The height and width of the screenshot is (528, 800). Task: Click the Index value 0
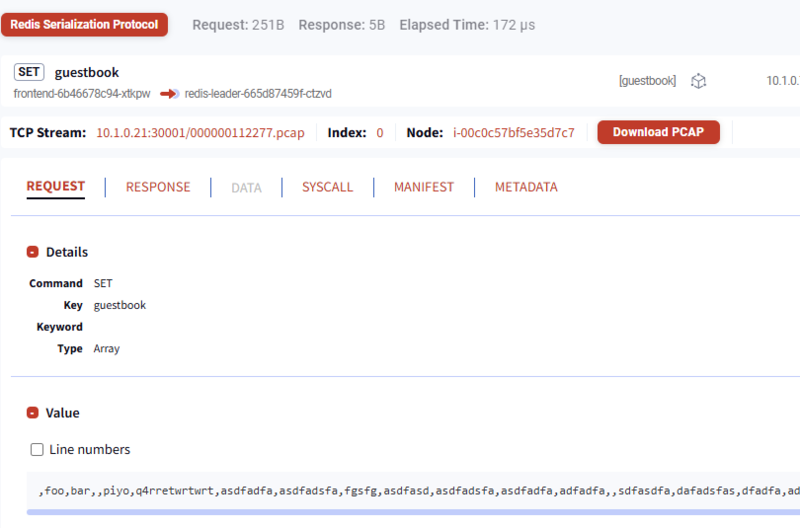[380, 133]
